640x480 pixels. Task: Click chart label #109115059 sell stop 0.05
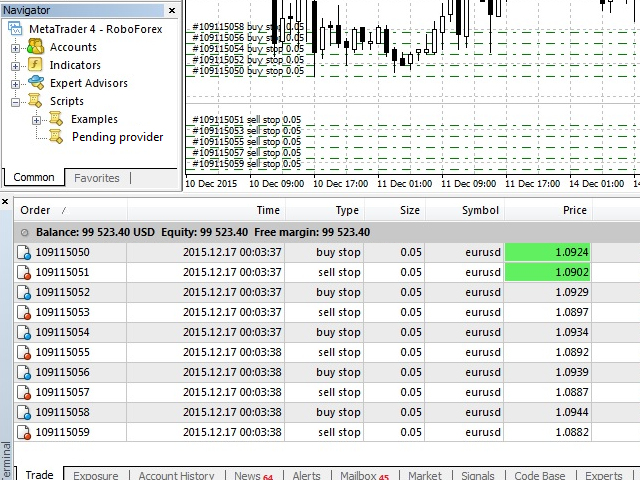[x=247, y=164]
